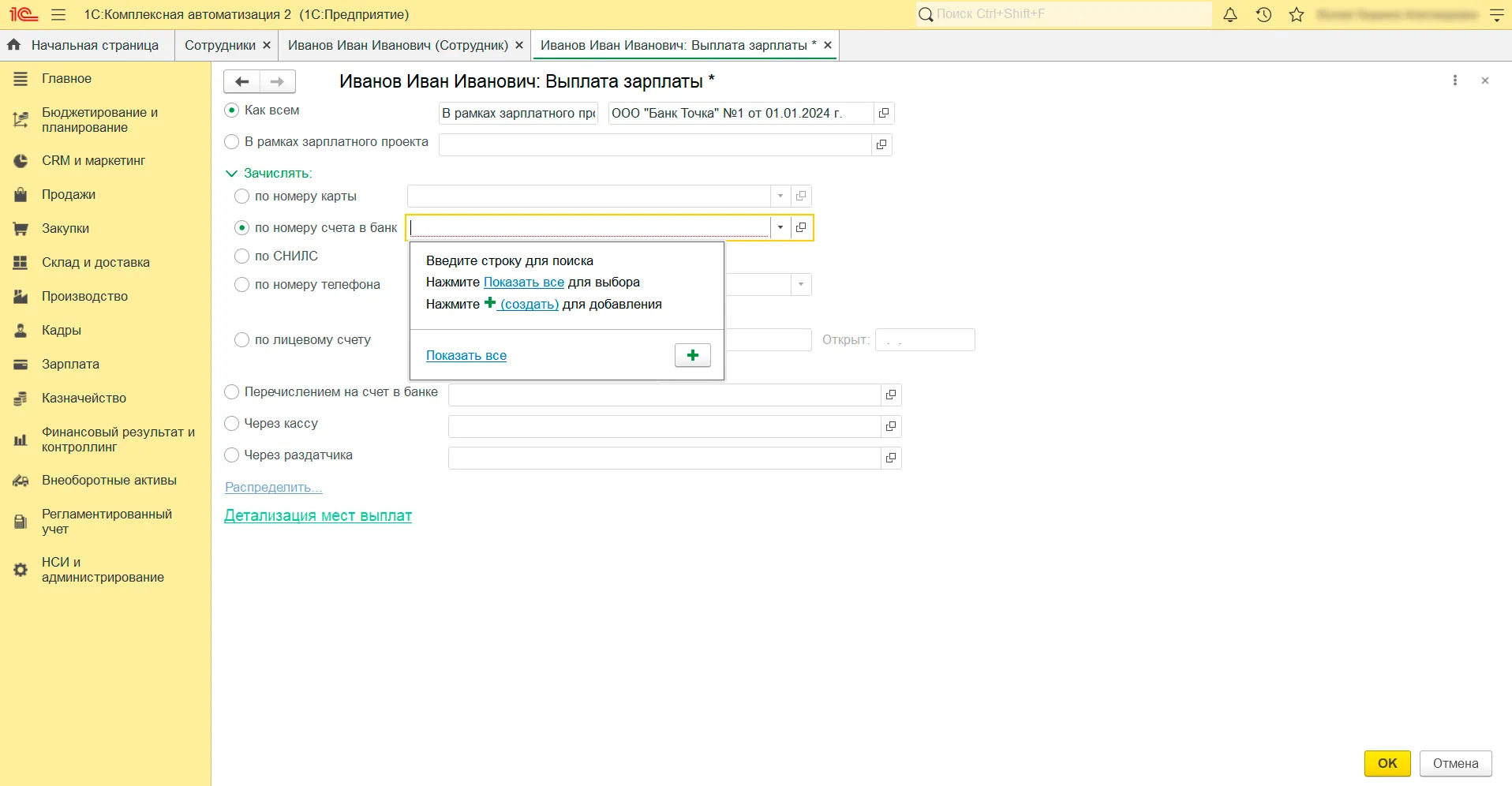Expand the bank account number dropdown
The width and height of the screenshot is (1512, 786).
(780, 227)
